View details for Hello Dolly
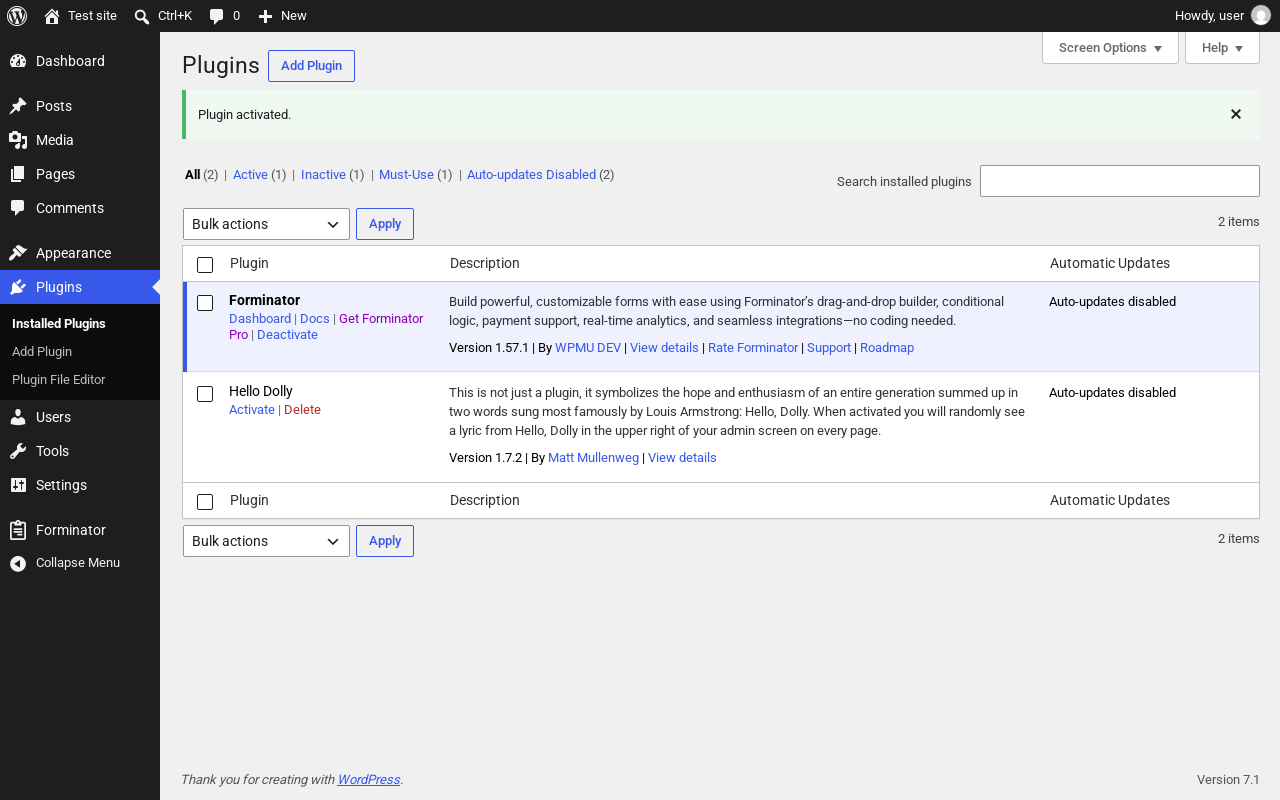 coord(682,458)
